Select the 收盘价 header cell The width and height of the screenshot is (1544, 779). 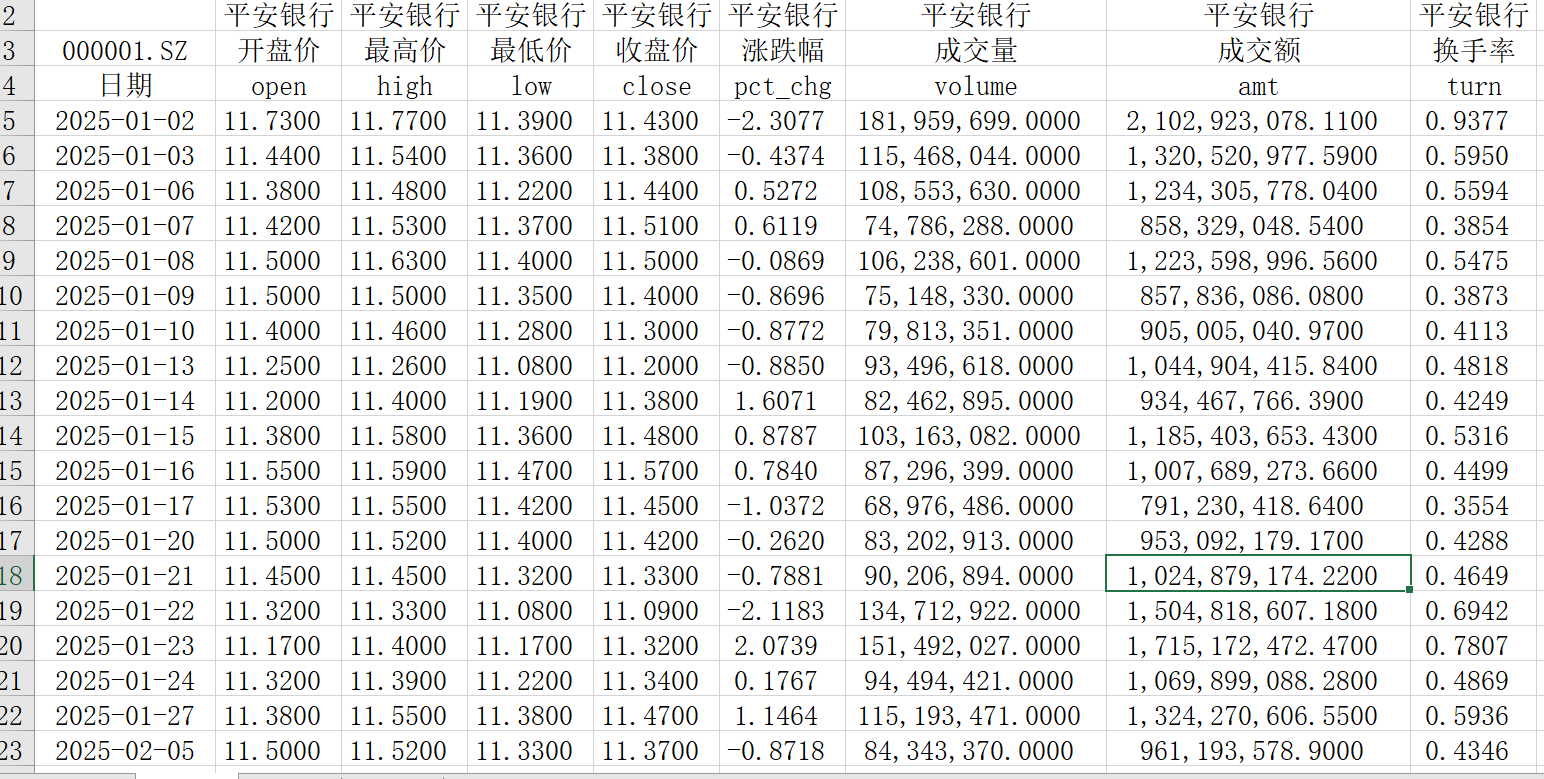point(656,50)
